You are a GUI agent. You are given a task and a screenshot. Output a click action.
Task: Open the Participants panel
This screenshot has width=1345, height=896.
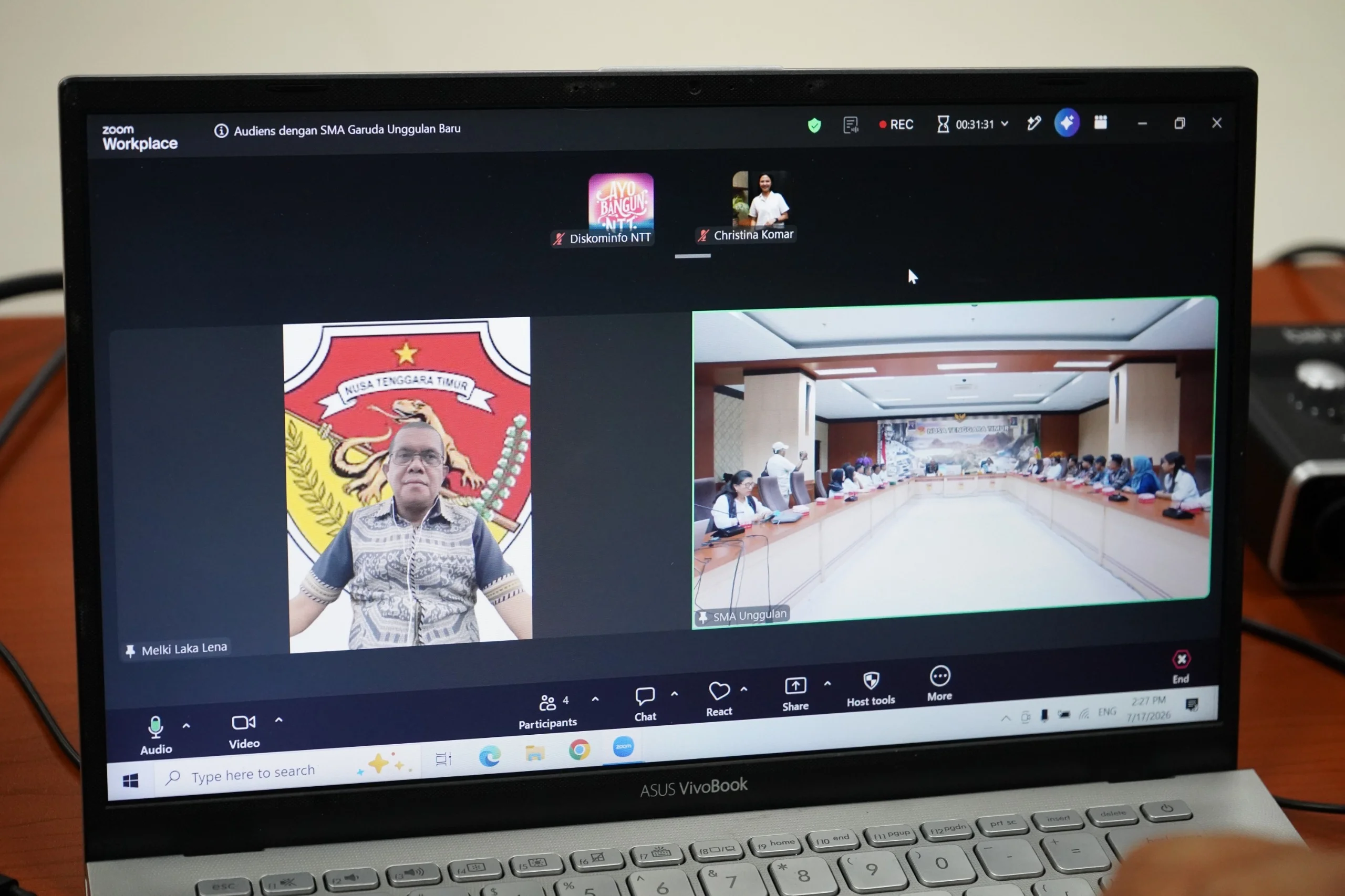pos(547,712)
